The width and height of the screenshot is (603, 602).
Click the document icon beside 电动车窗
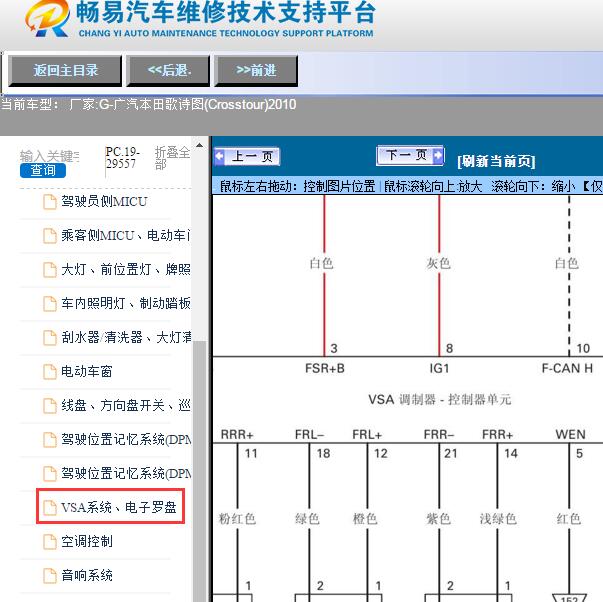point(50,372)
